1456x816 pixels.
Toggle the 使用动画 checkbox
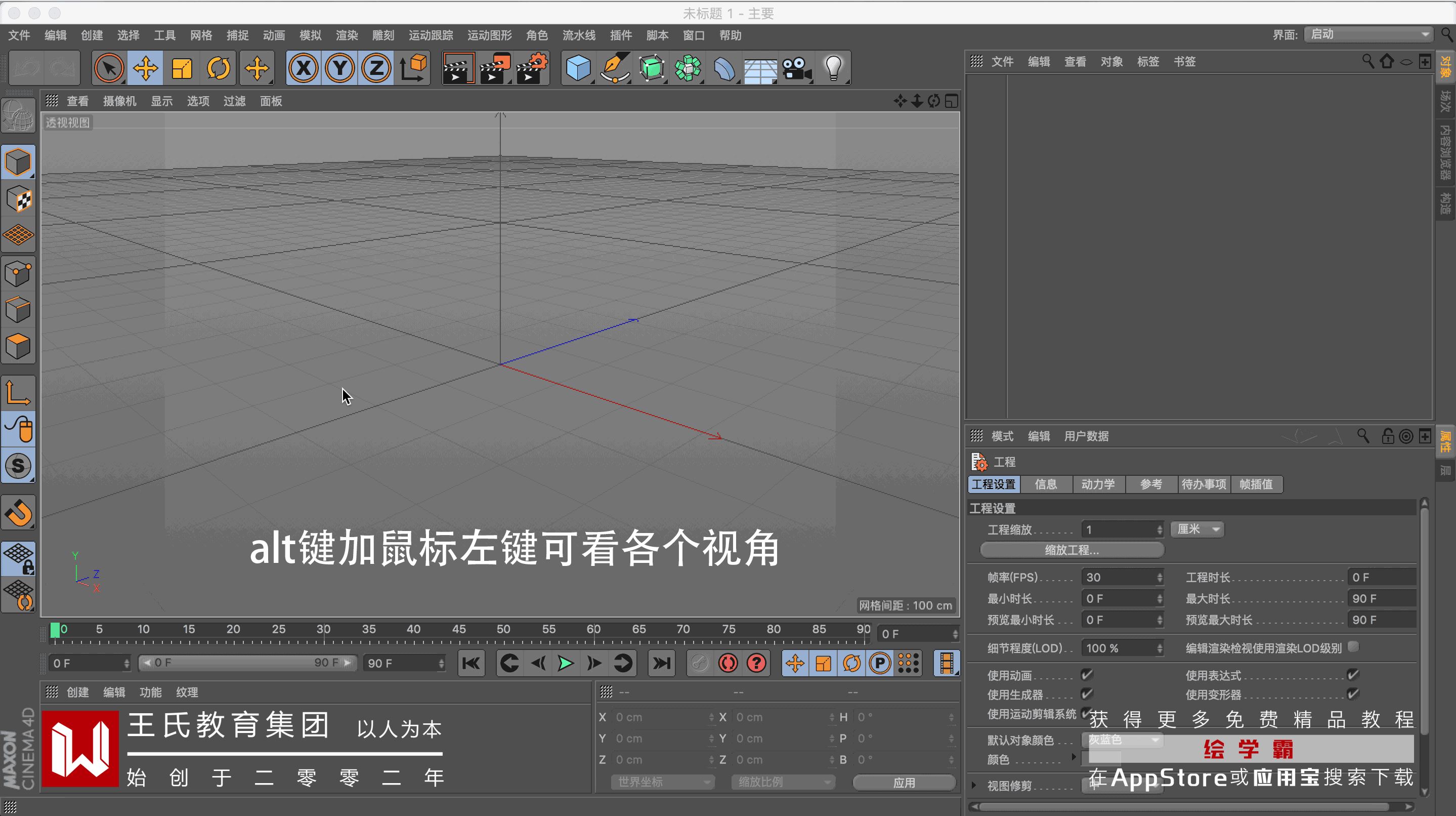tap(1086, 675)
